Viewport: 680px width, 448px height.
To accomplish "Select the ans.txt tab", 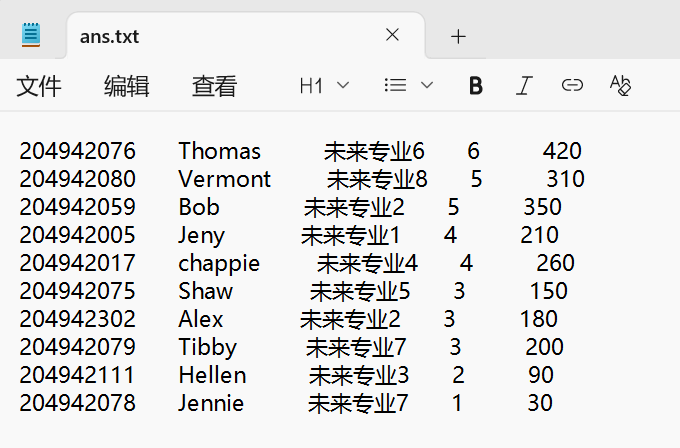I will (246, 36).
